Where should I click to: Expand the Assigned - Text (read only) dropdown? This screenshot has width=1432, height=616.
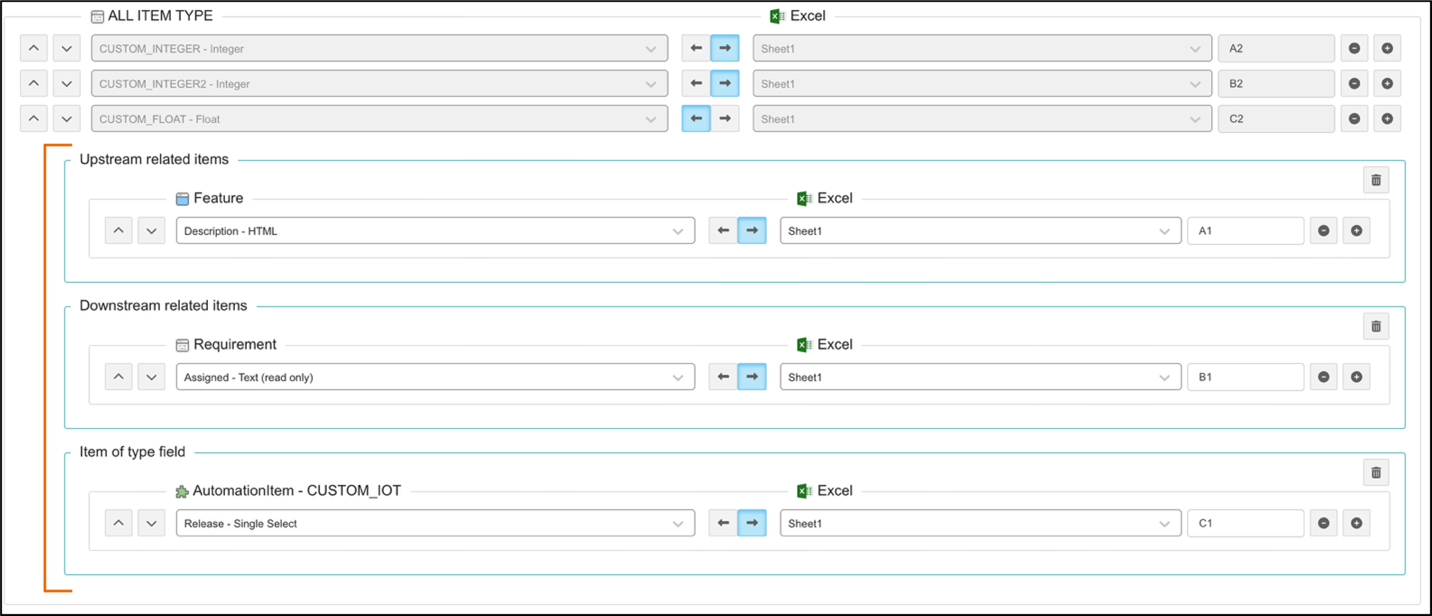[x=435, y=377]
